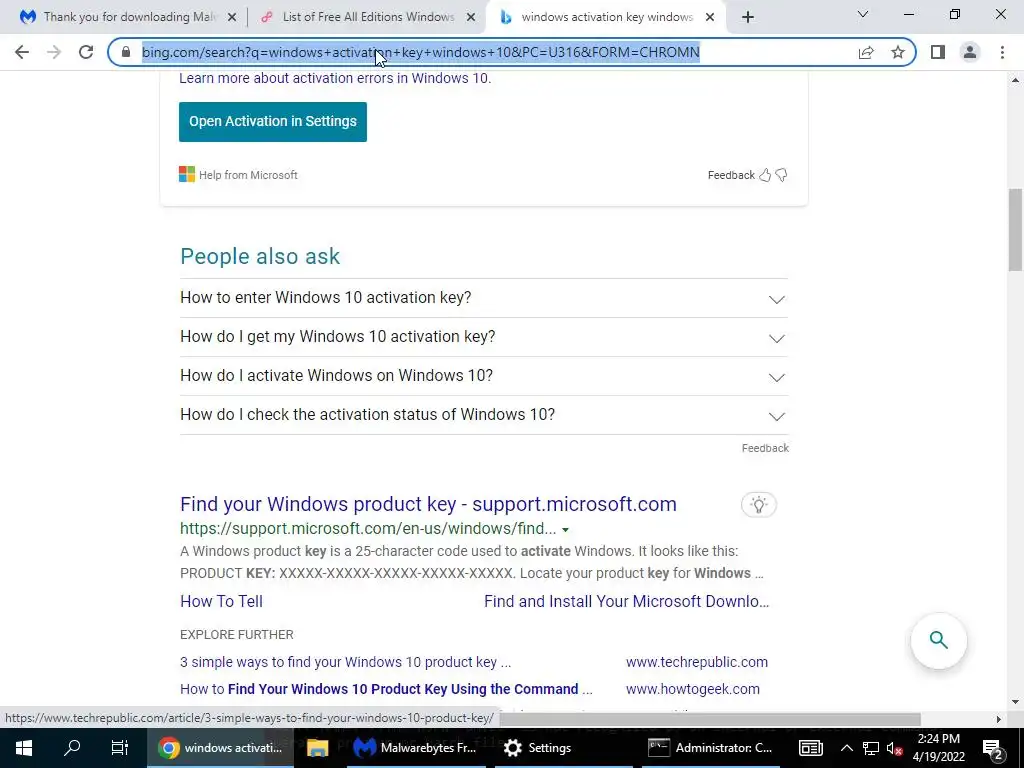This screenshot has width=1024, height=768.
Task: View site info via the lock icon
Action: 126,52
